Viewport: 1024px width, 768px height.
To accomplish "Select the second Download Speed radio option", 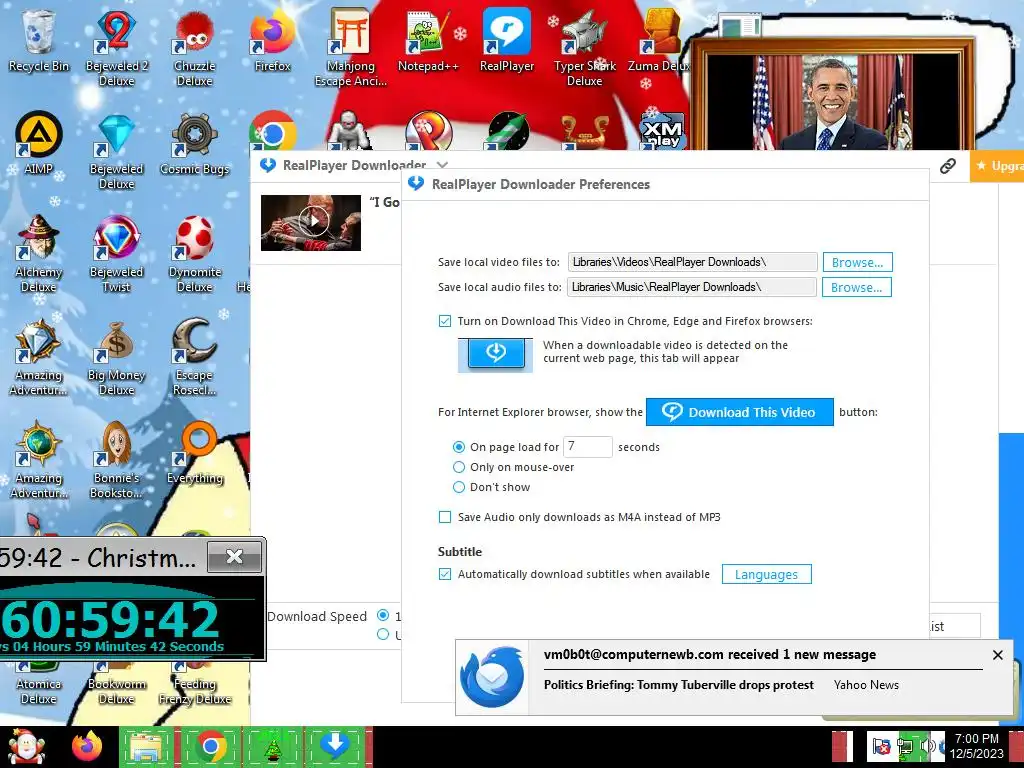I will pos(383,634).
